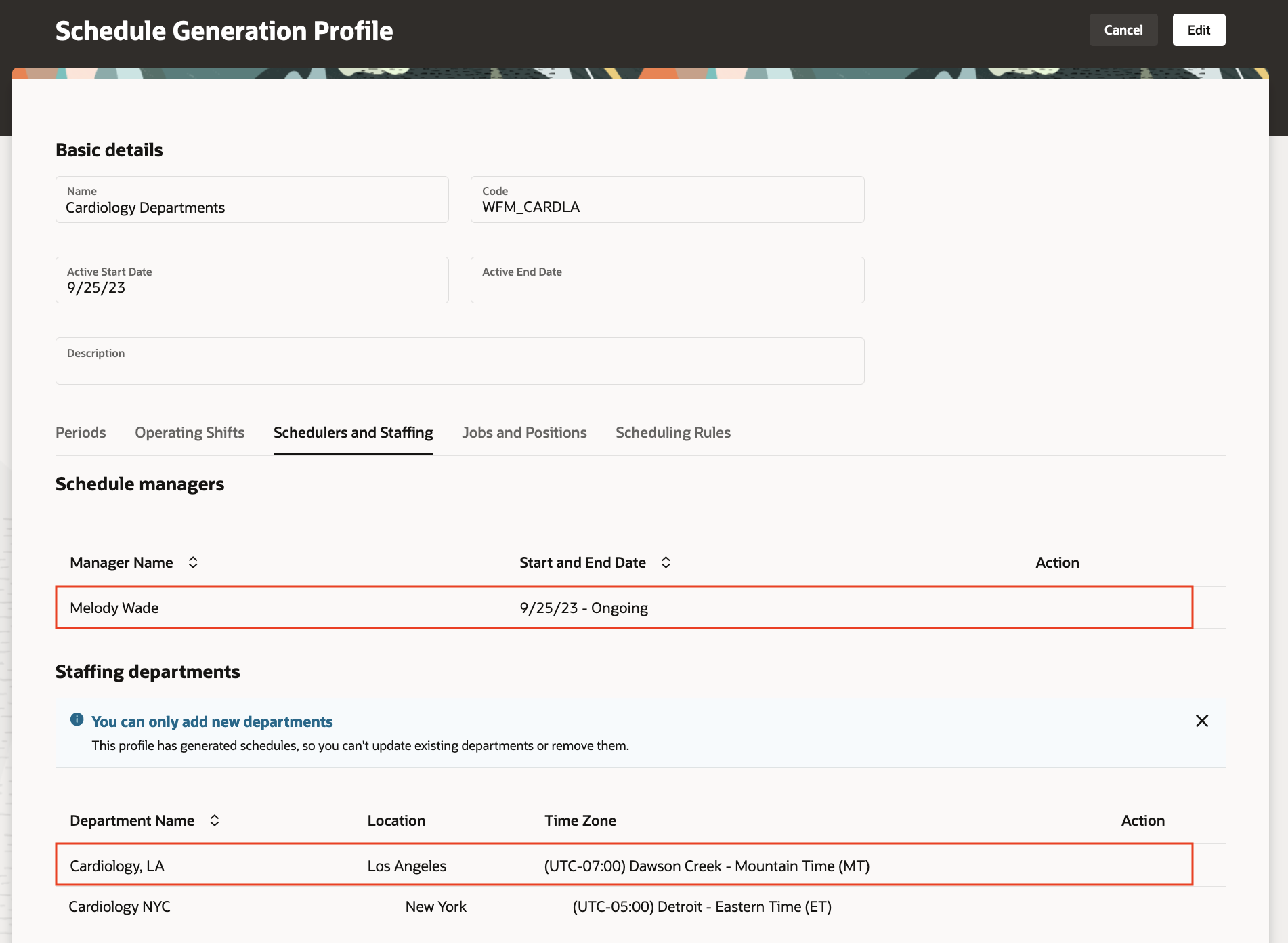This screenshot has height=943, width=1288.
Task: Click the Active End Date field
Action: (x=667, y=280)
